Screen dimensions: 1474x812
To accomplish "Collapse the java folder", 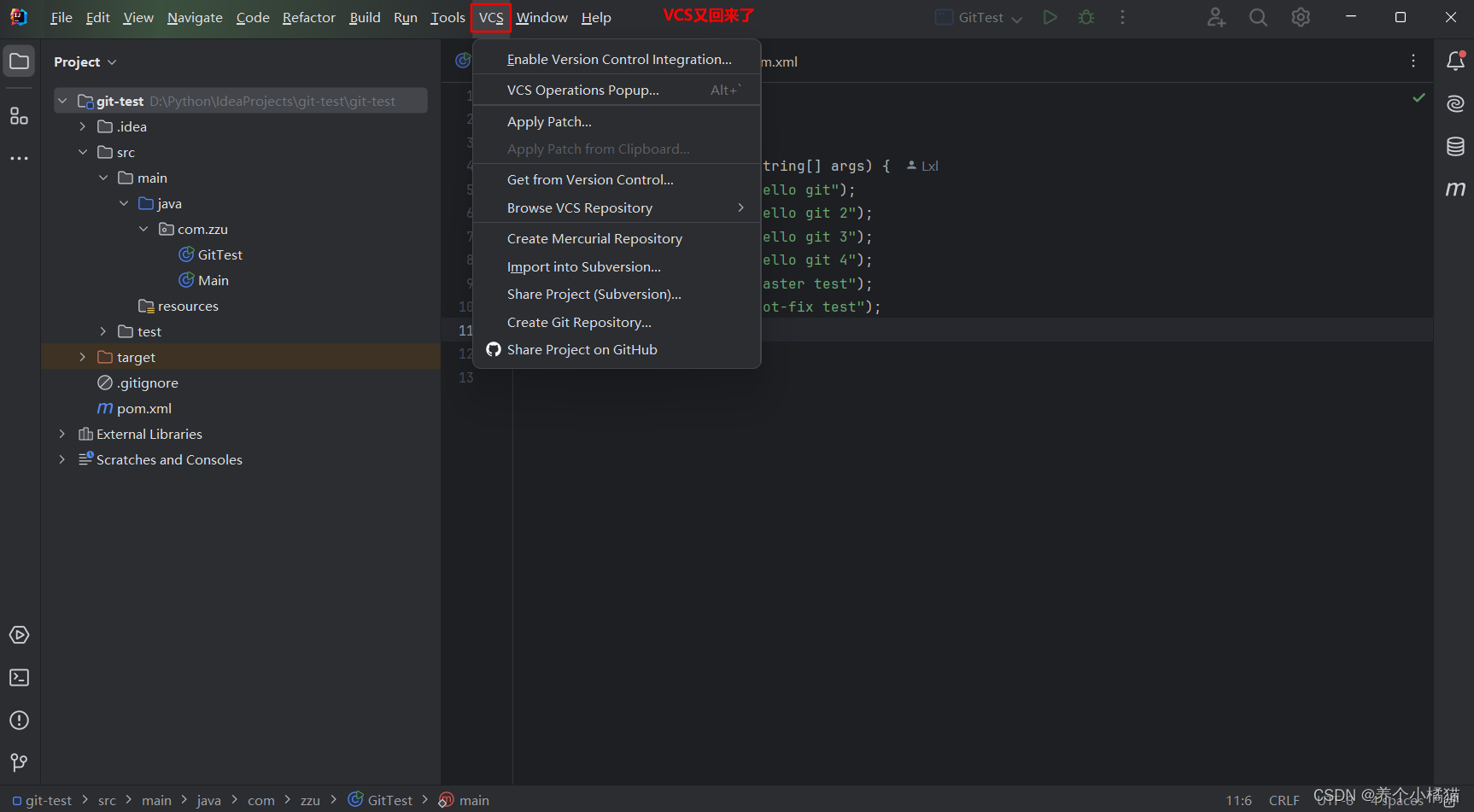I will coord(124,203).
